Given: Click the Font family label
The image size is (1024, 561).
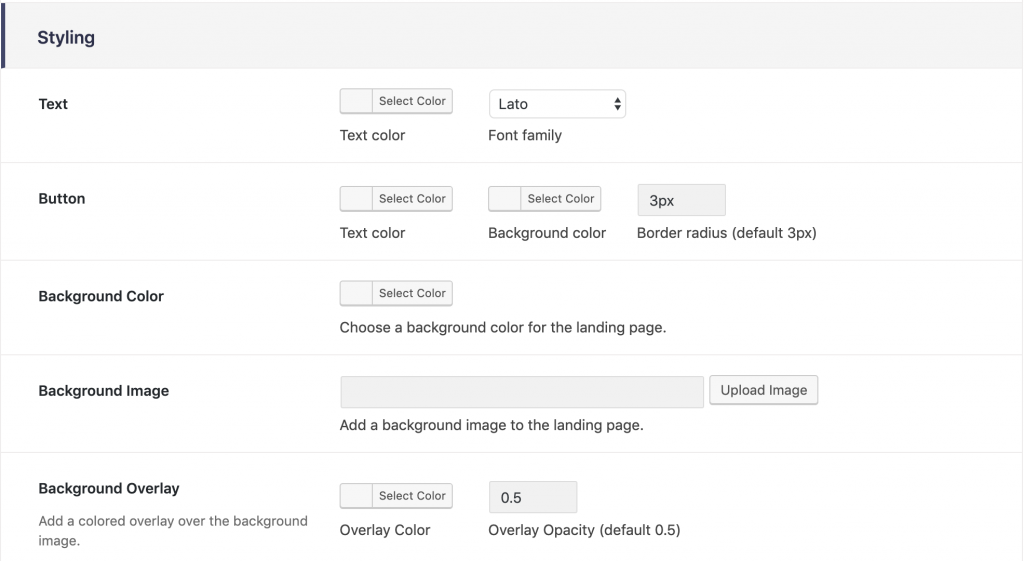Looking at the screenshot, I should pyautogui.click(x=525, y=135).
